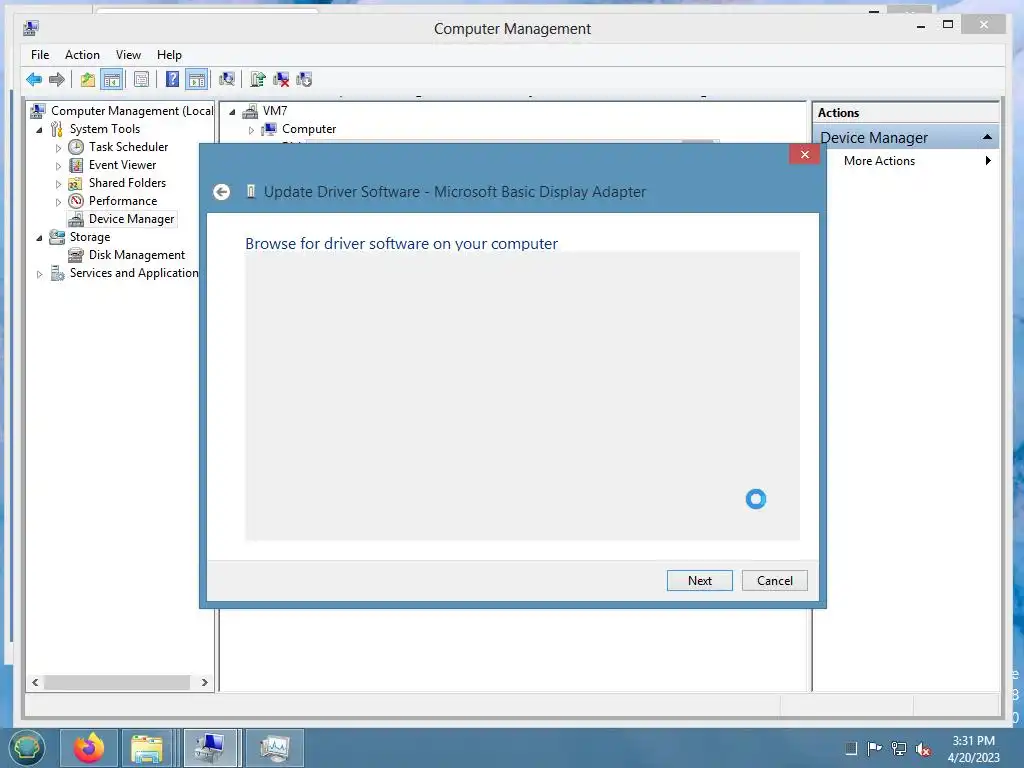Expand the Task Scheduler node
This screenshot has width=1024, height=768.
tap(58, 148)
